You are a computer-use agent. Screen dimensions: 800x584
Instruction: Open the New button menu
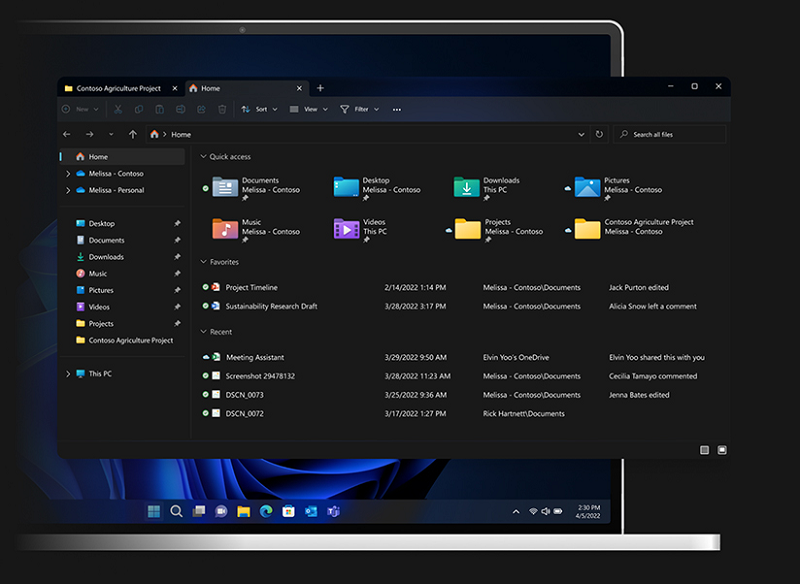coord(80,110)
